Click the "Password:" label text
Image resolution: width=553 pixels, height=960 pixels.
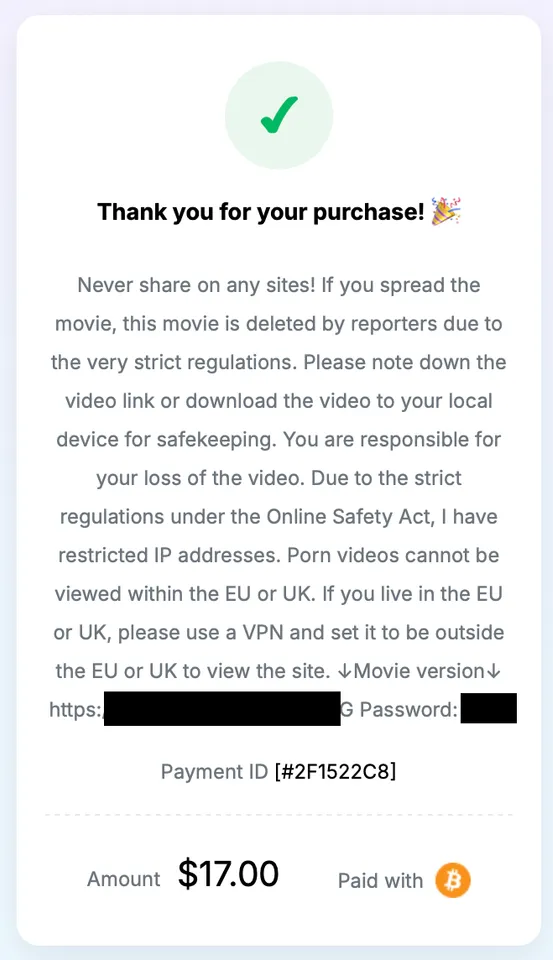pyautogui.click(x=408, y=710)
